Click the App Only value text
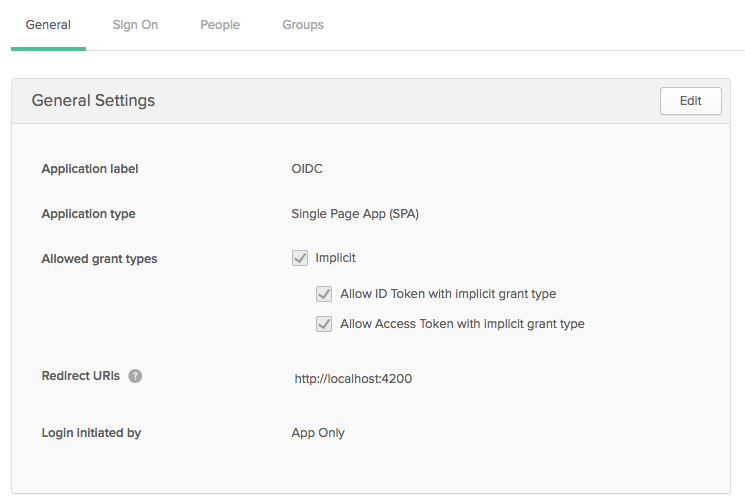 318,433
